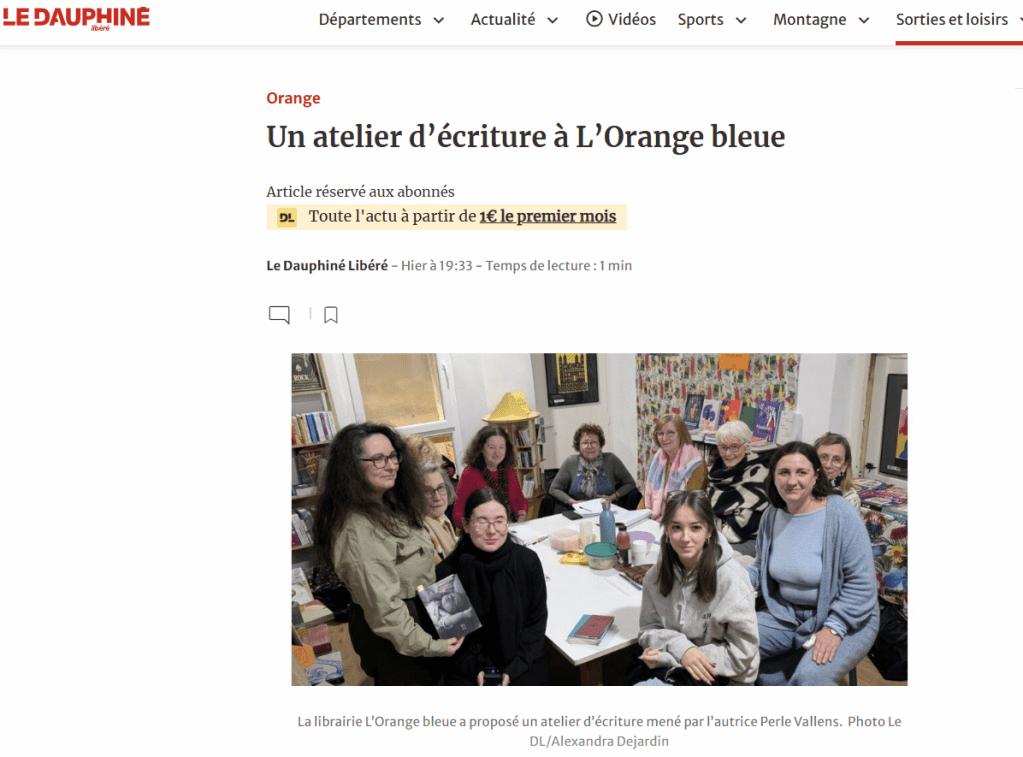
Task: Bookmark this article with the ribbon icon
Action: click(331, 315)
